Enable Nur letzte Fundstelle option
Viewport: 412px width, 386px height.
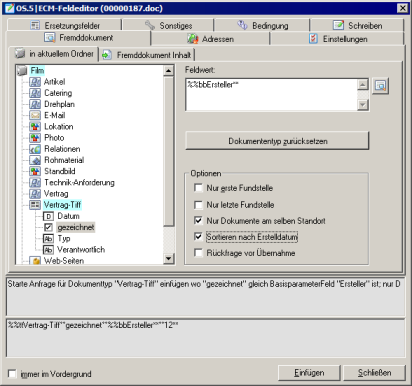click(198, 204)
